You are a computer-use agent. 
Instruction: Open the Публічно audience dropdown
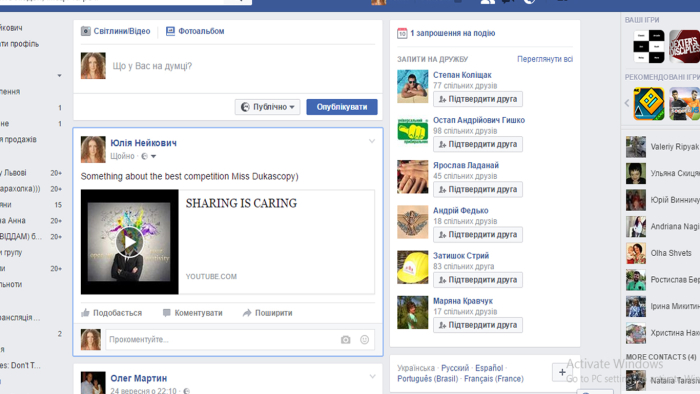[x=267, y=107]
